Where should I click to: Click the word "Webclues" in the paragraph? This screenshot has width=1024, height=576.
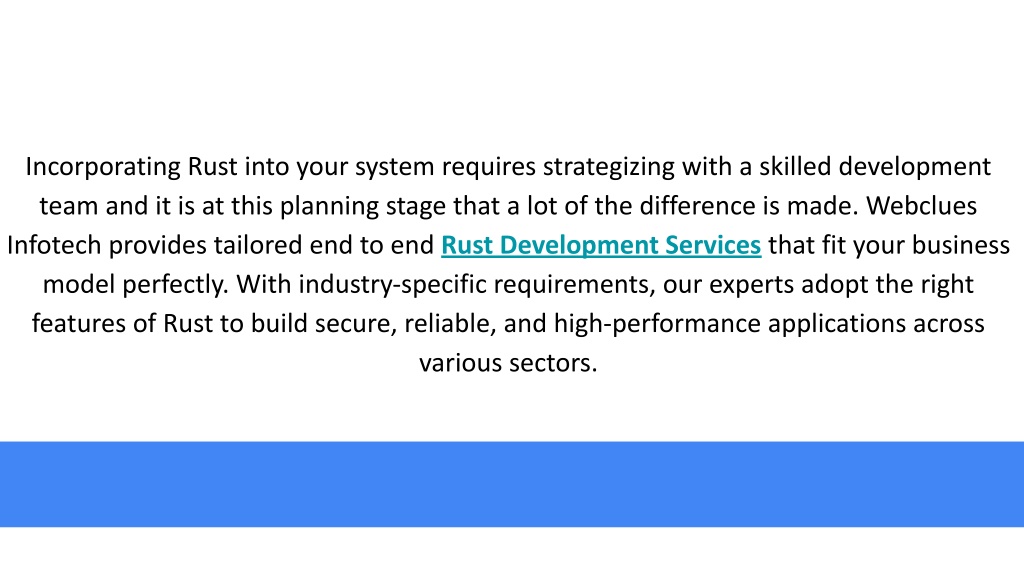pyautogui.click(x=921, y=206)
